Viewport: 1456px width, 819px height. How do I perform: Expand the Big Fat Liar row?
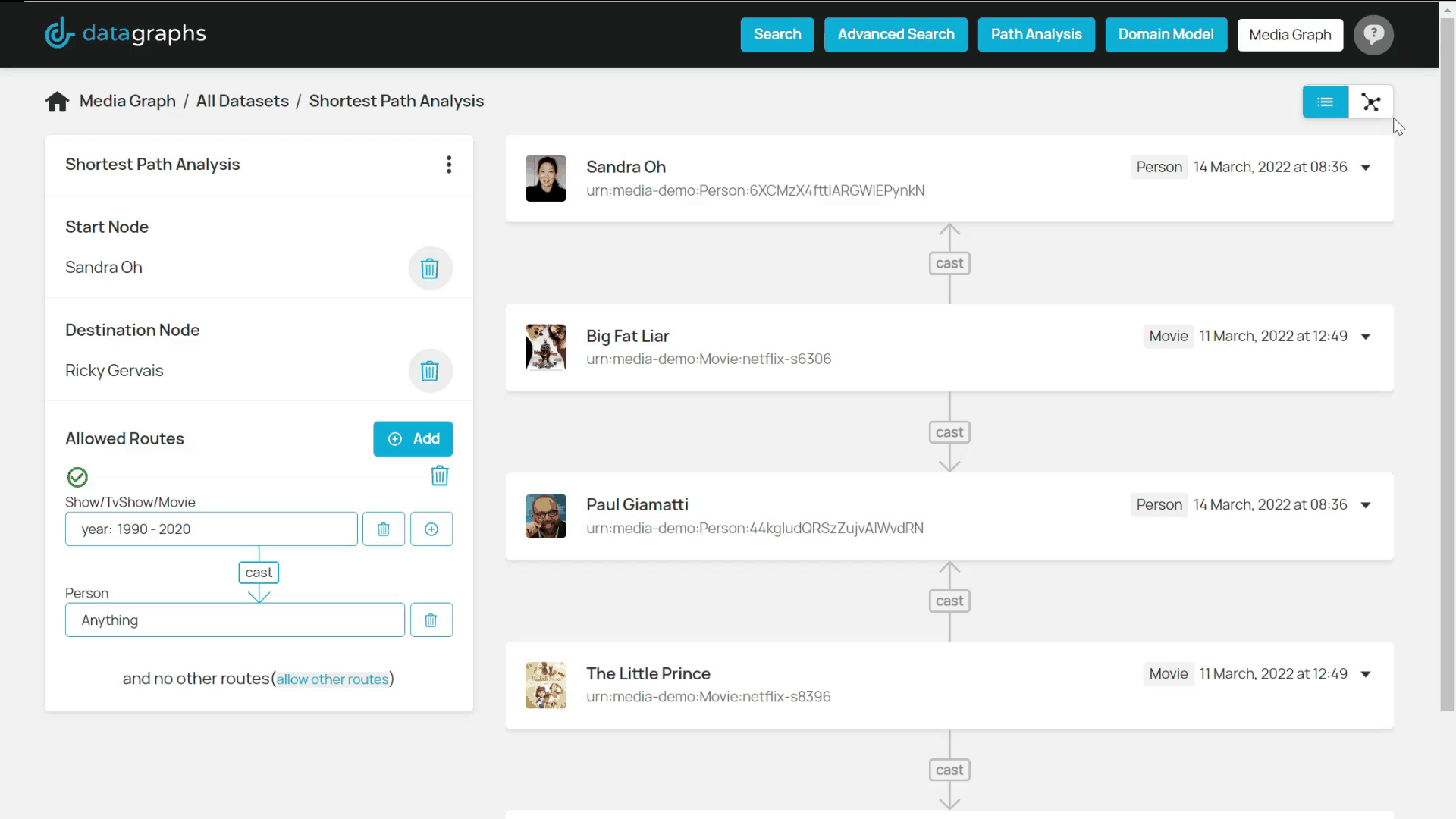(1366, 337)
